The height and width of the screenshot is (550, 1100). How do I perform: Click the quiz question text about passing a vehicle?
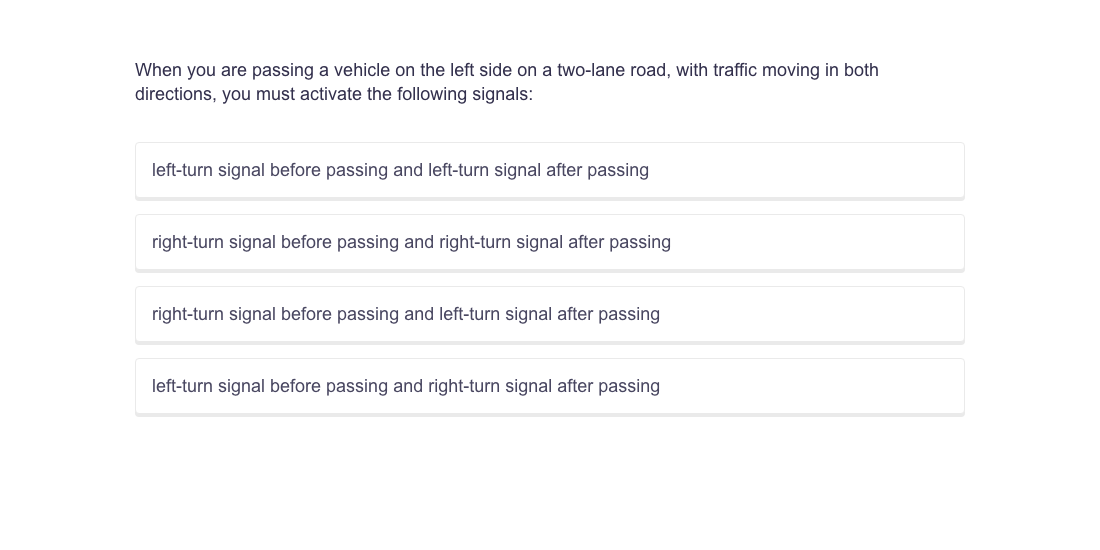point(506,82)
